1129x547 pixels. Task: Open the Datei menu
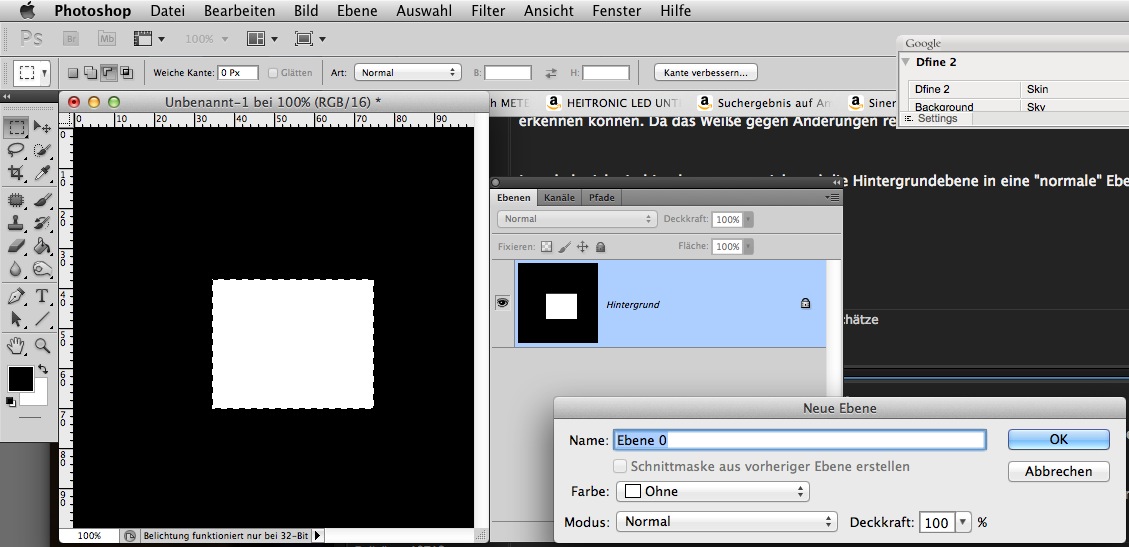click(168, 11)
